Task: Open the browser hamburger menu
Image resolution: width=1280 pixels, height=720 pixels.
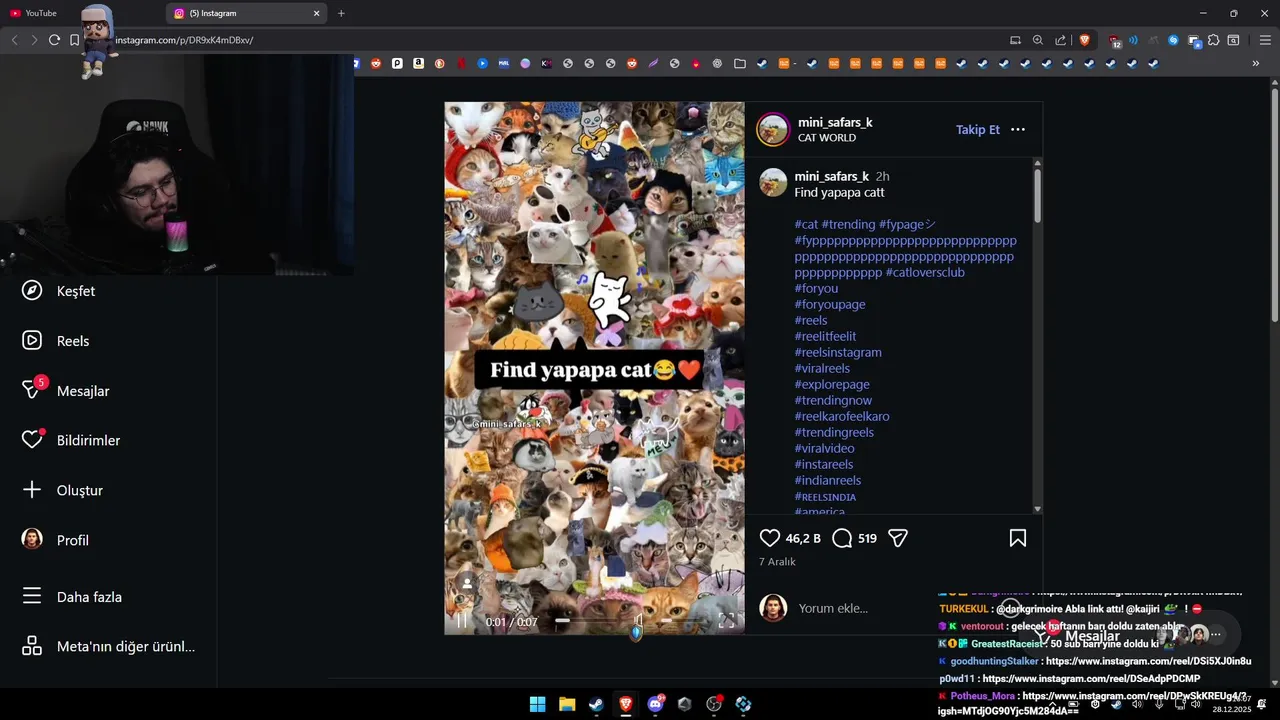Action: click(1265, 40)
